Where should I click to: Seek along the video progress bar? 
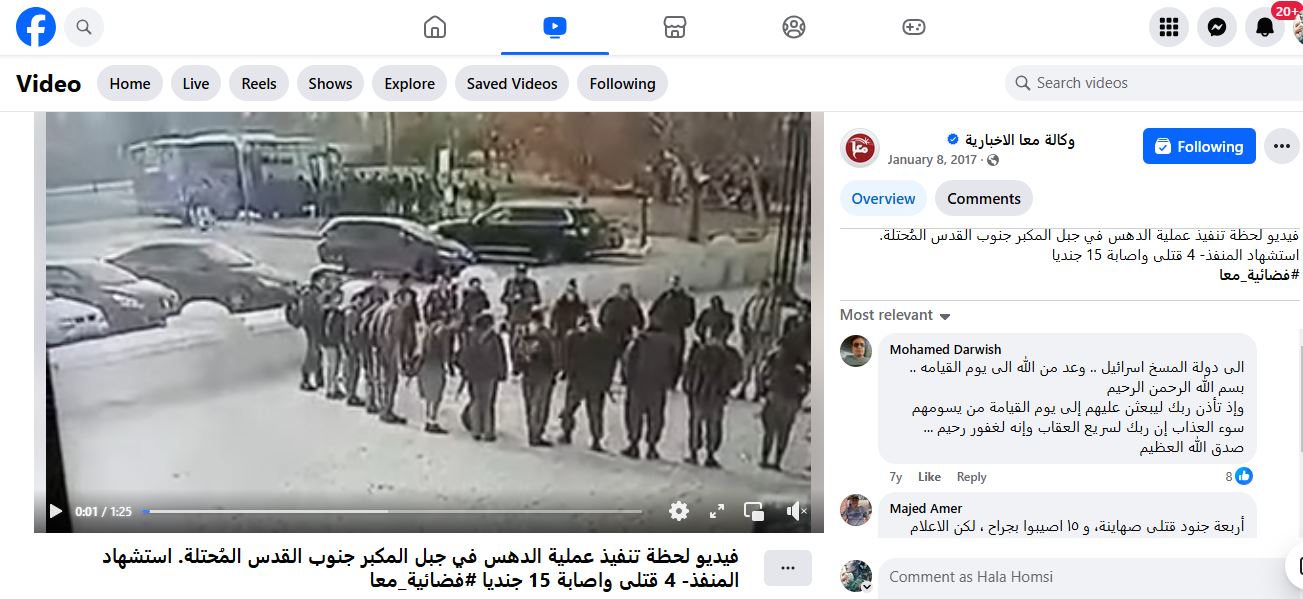click(394, 511)
